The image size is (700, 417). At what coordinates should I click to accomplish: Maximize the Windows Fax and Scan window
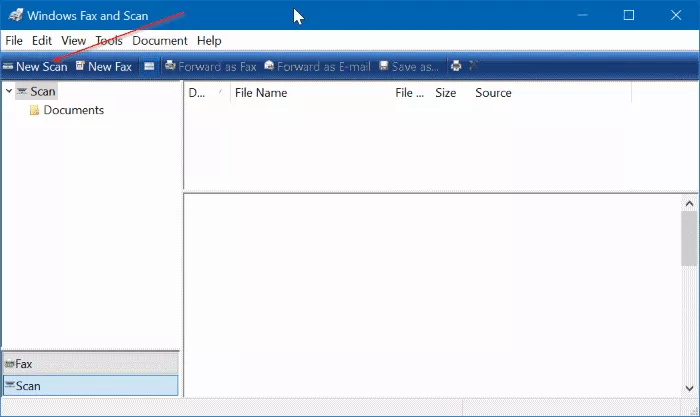point(629,15)
